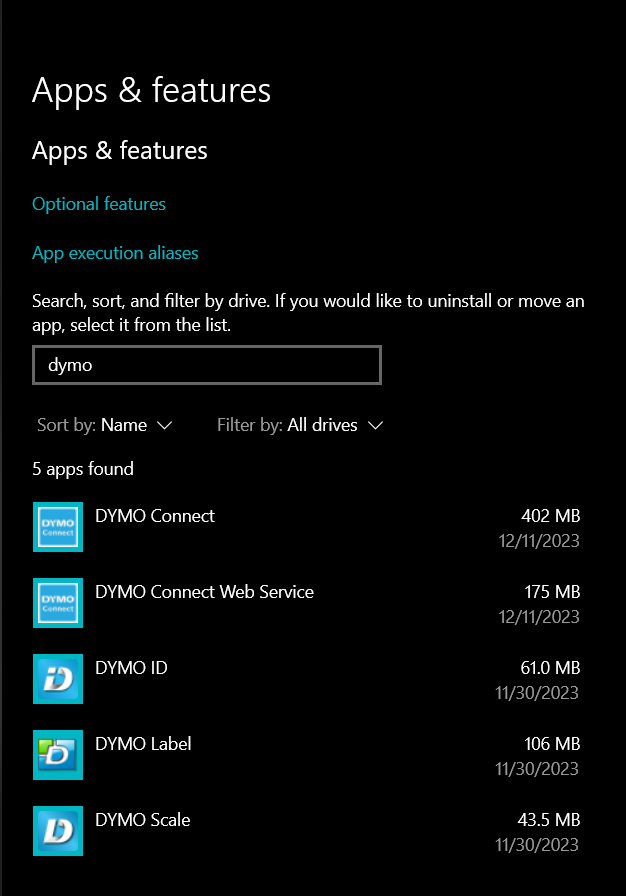Click the 106 MB size of DYMO Label
Viewport: 626px width, 896px height.
coord(551,744)
